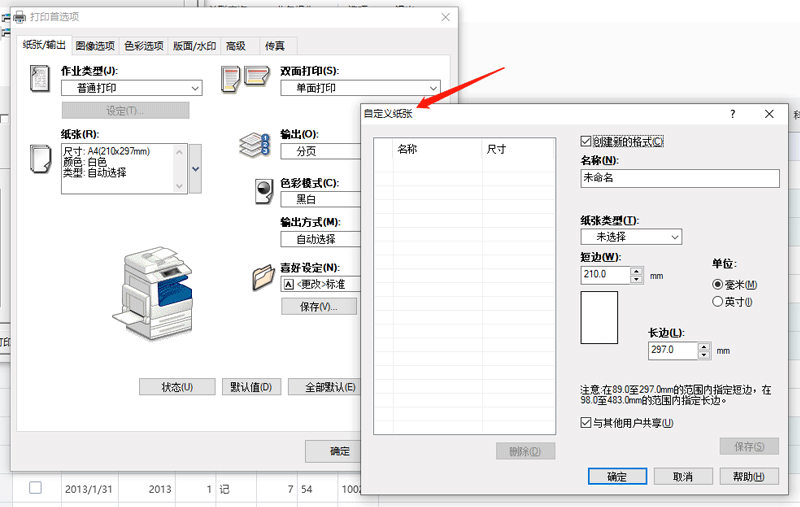Click the collate output stack icon
The height and width of the screenshot is (507, 800).
254,145
